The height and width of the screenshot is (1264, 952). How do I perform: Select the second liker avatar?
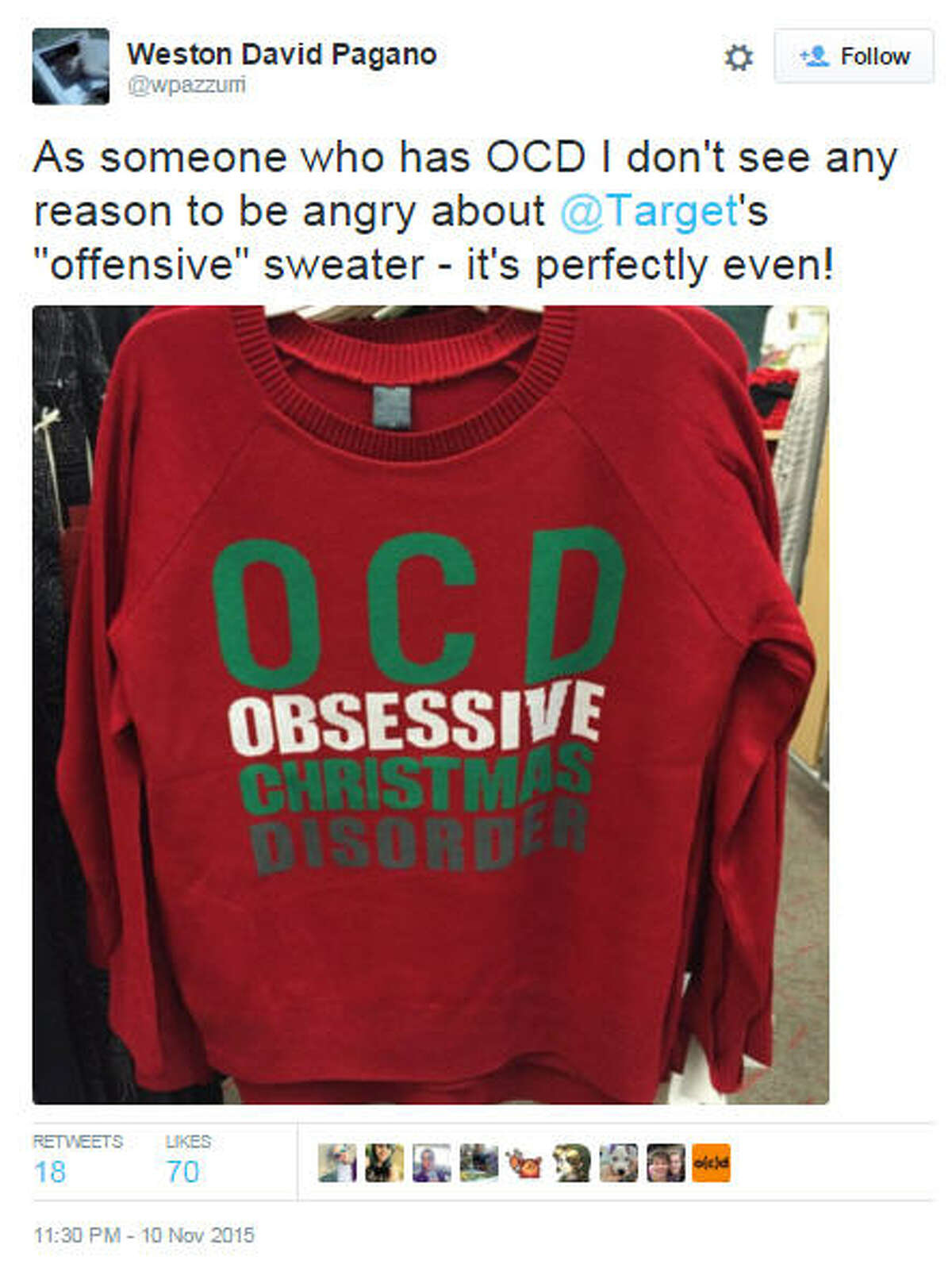[x=384, y=1162]
